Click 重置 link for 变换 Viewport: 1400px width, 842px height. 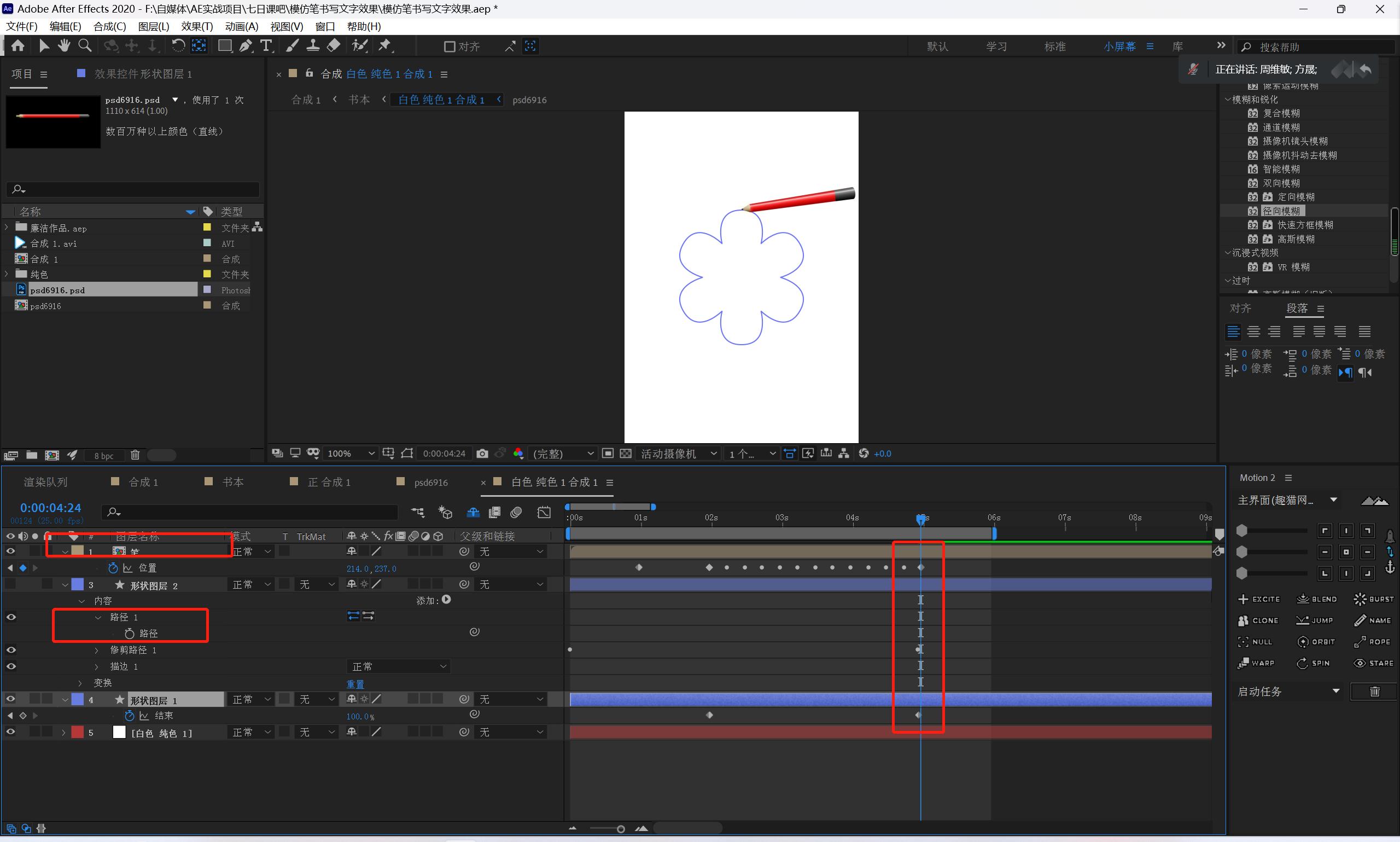355,684
